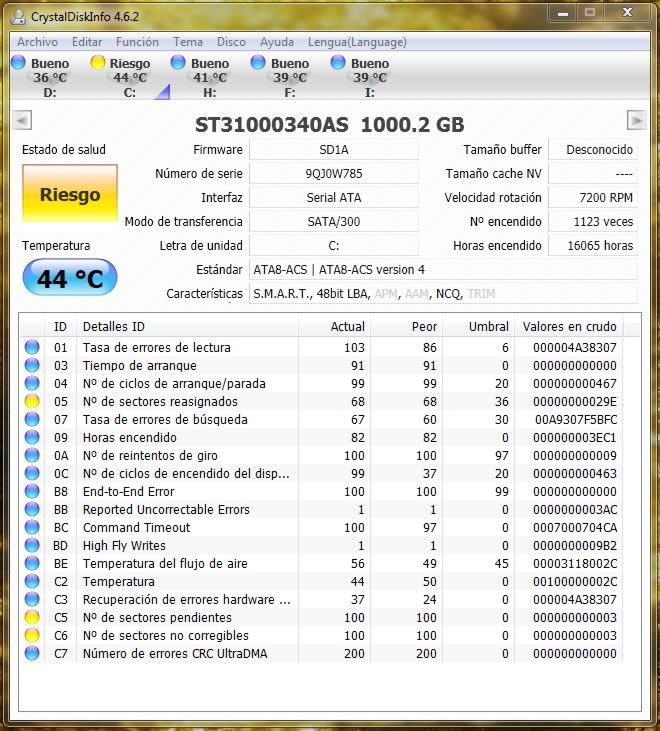This screenshot has height=731, width=660.
Task: Click blue status icon for Tasa de errores de lectura
Action: coord(32,347)
